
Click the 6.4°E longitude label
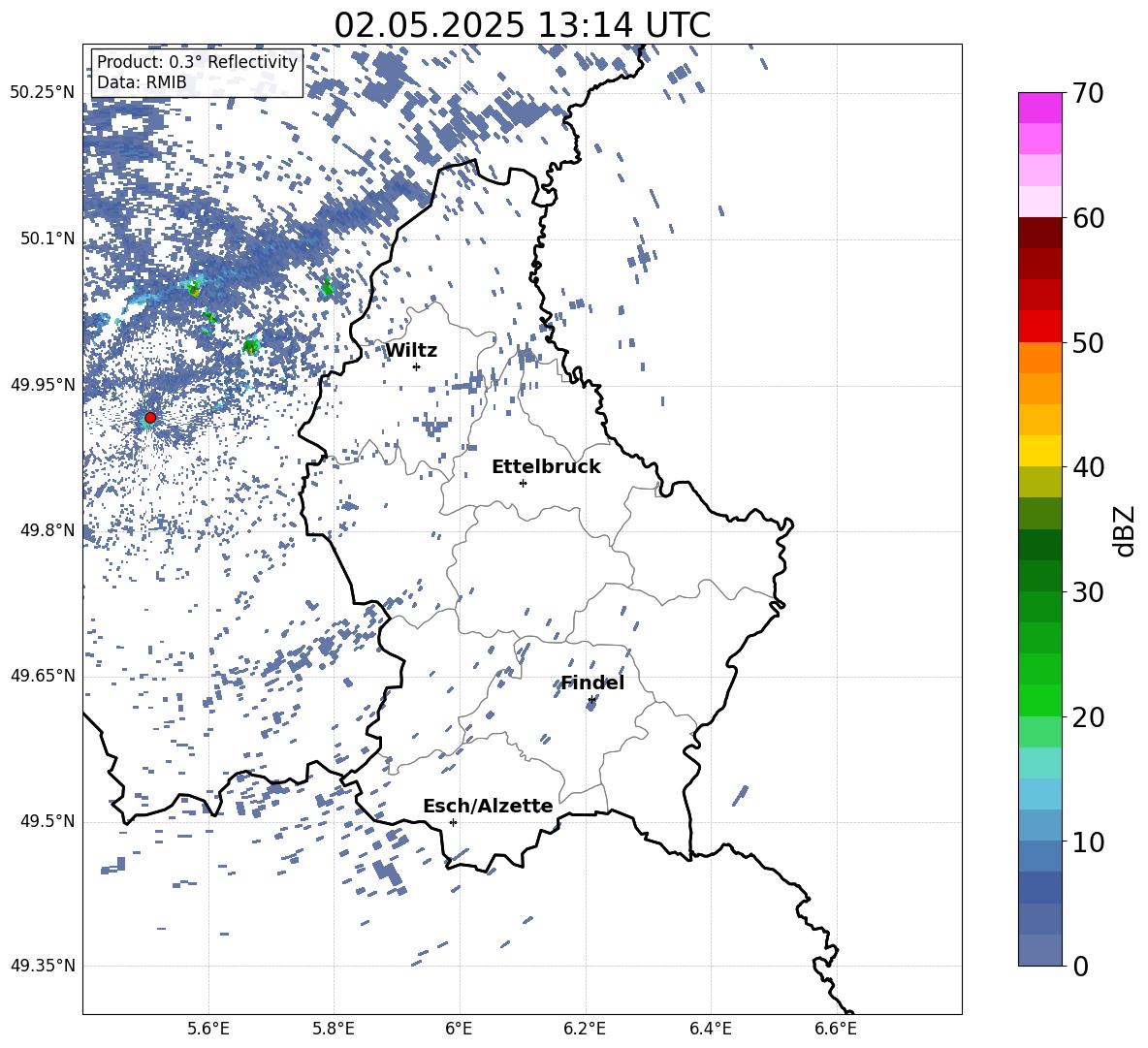point(710,1029)
